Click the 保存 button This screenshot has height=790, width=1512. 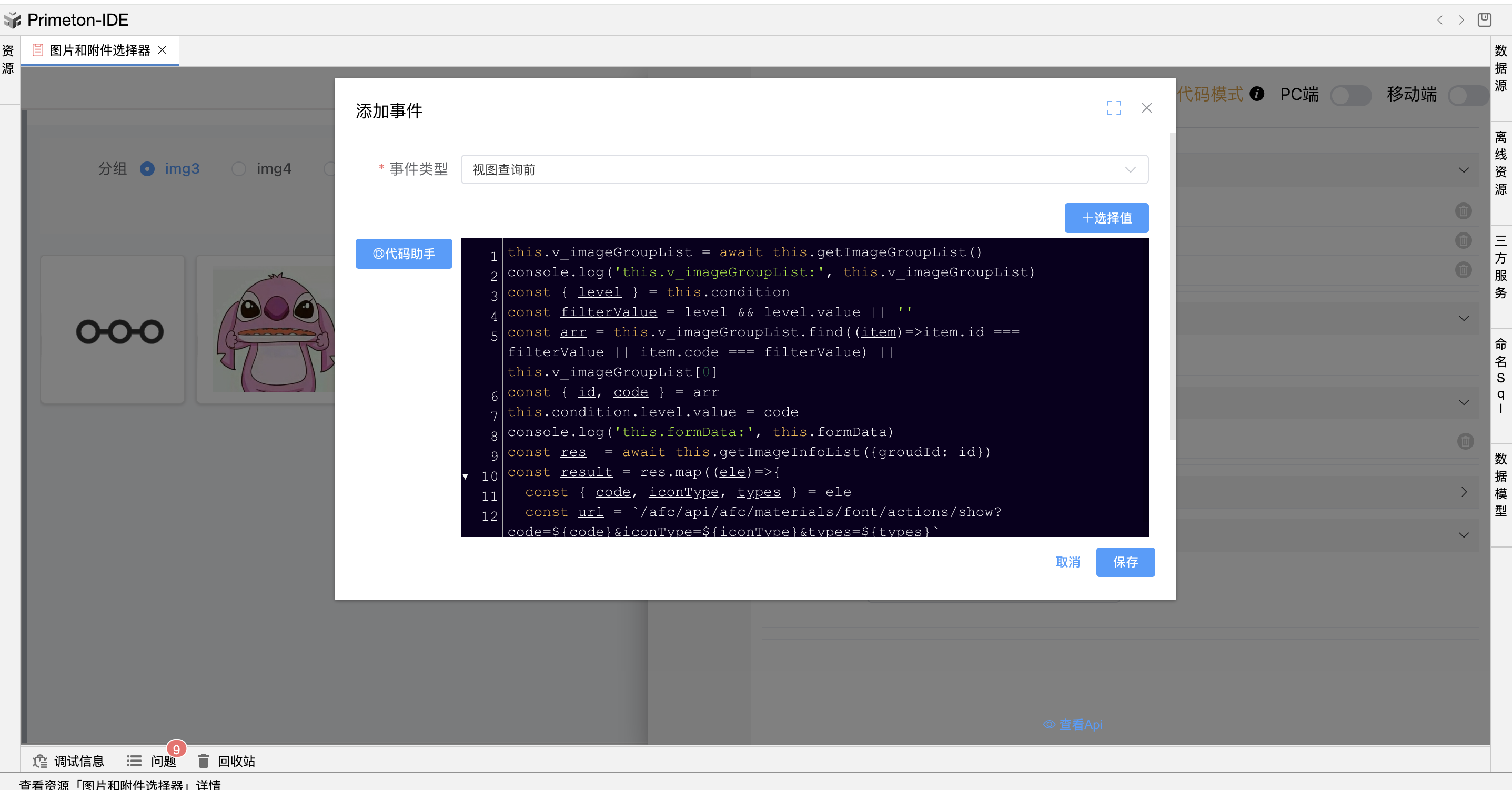(x=1125, y=562)
